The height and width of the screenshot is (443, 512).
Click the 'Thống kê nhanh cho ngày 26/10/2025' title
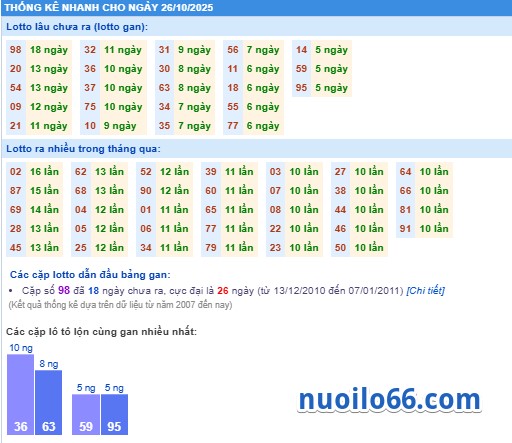(x=109, y=7)
